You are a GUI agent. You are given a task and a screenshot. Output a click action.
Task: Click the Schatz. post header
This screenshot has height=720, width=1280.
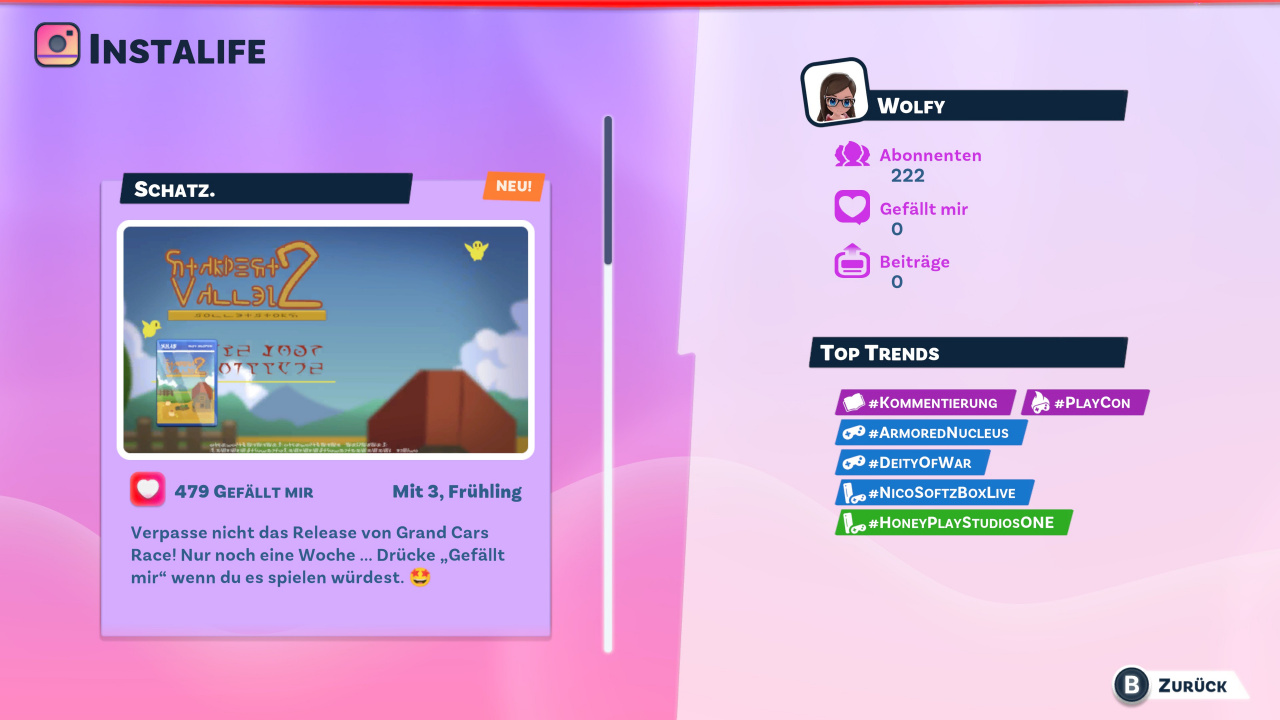click(266, 188)
